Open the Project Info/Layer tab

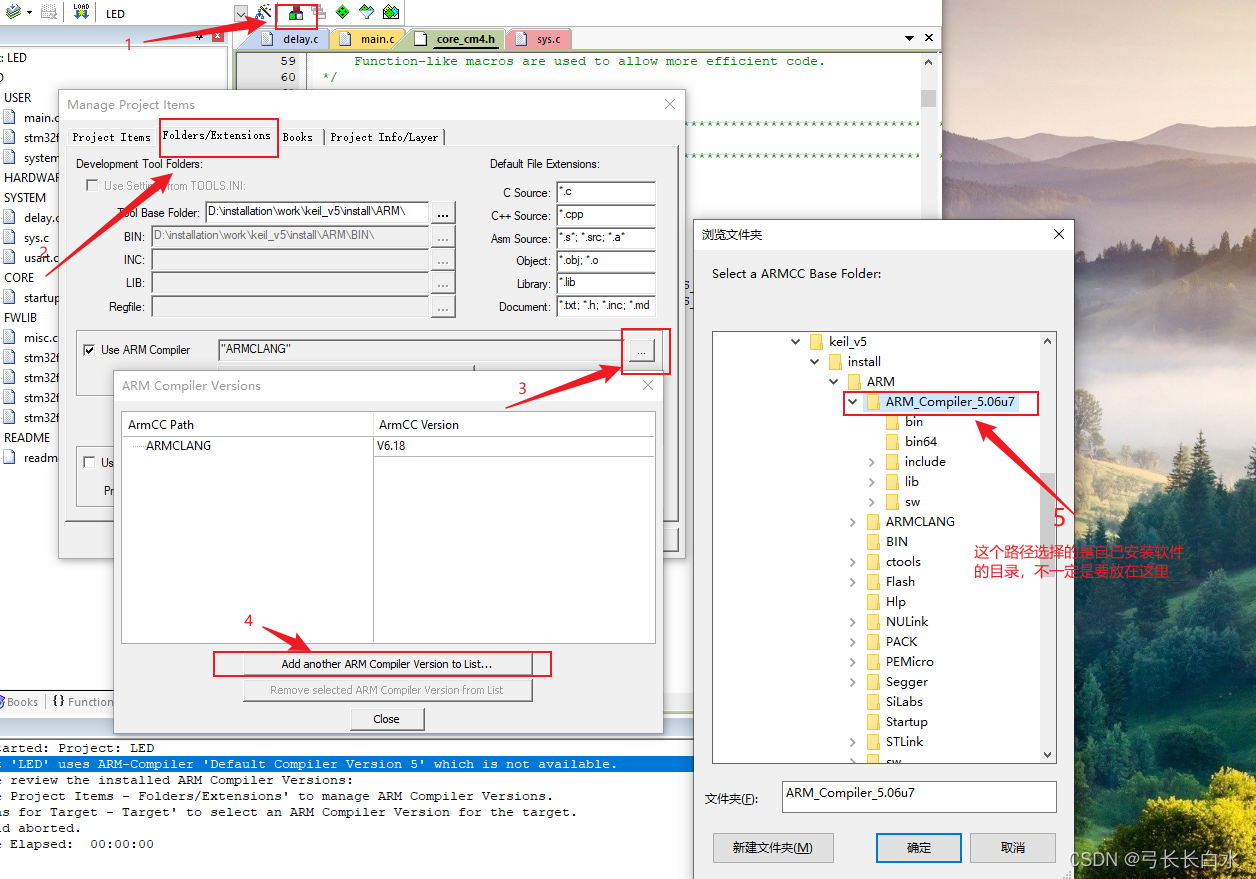384,137
